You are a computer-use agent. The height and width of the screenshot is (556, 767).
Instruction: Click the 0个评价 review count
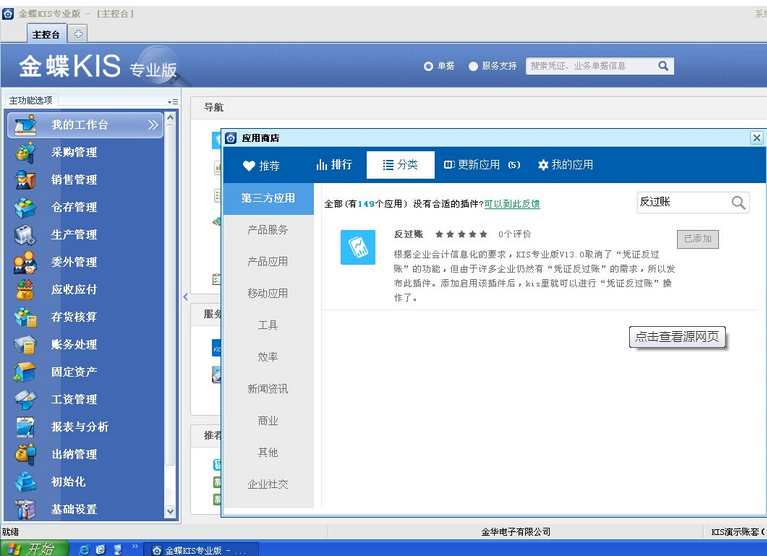click(x=514, y=234)
